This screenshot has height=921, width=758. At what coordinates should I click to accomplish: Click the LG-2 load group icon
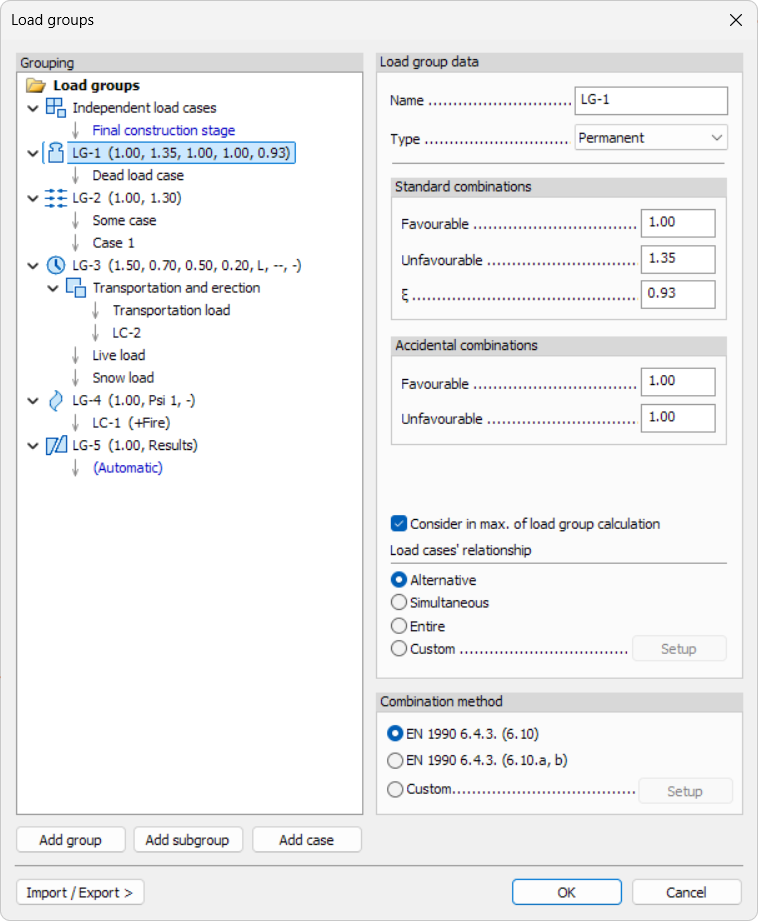click(x=56, y=198)
